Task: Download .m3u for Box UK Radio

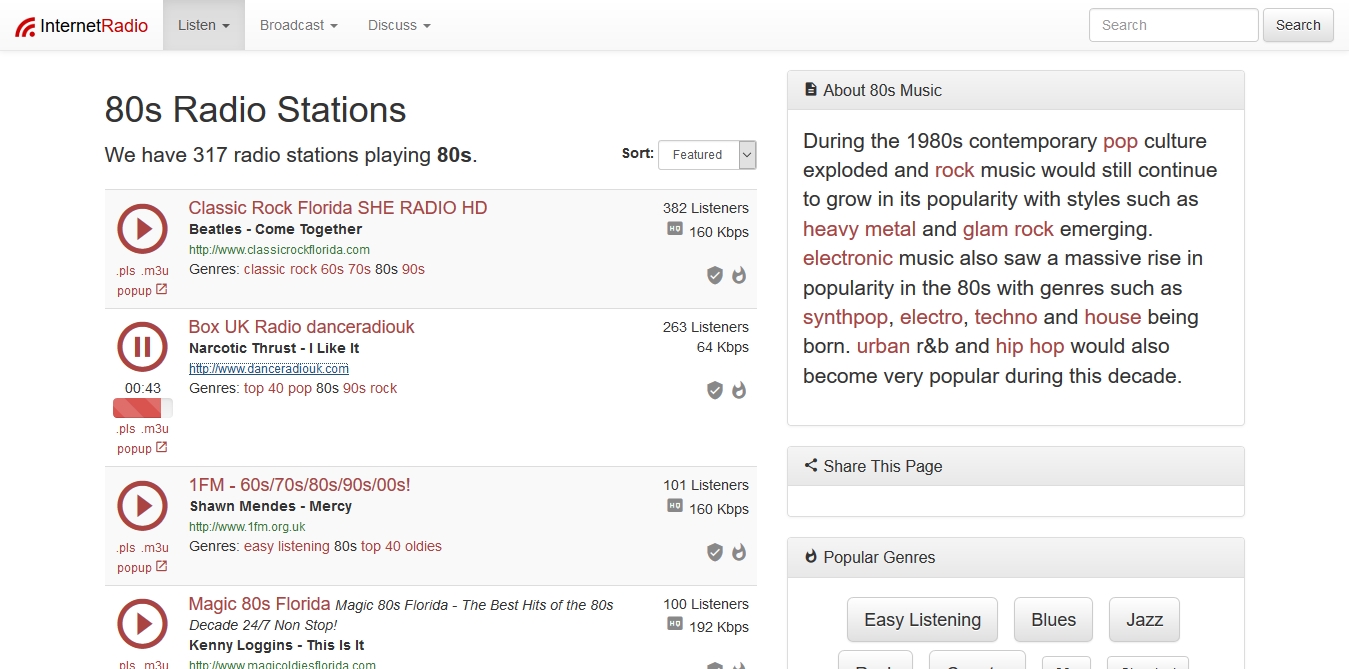Action: 155,429
